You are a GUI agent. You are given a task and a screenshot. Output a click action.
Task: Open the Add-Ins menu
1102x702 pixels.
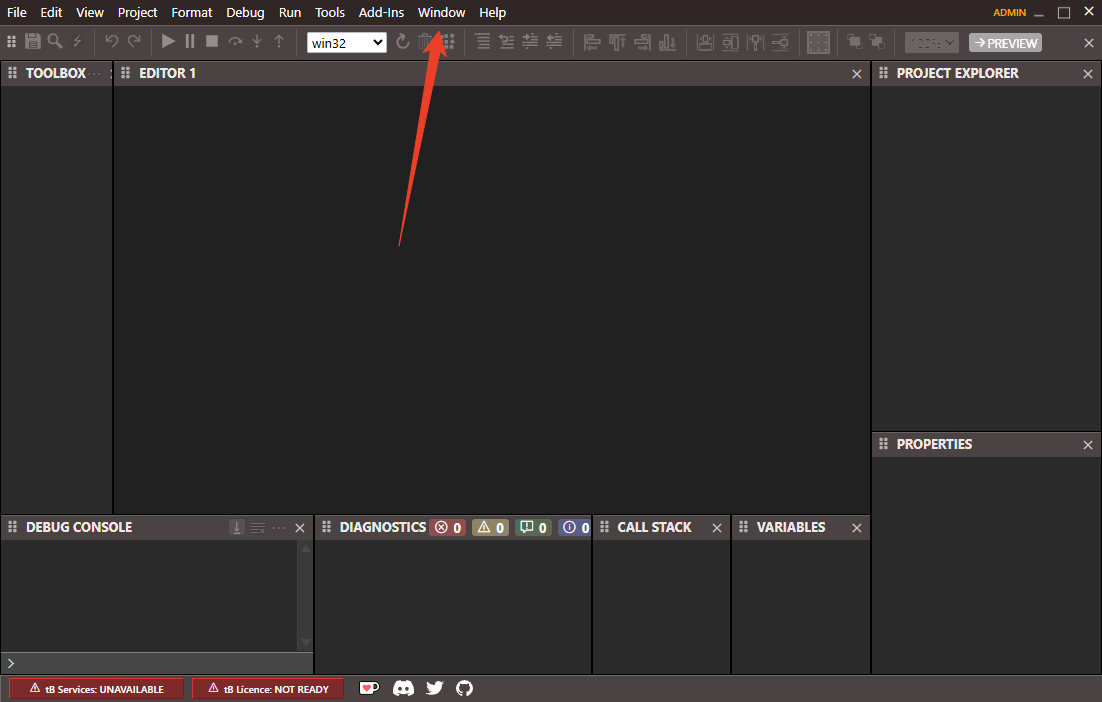coord(381,13)
